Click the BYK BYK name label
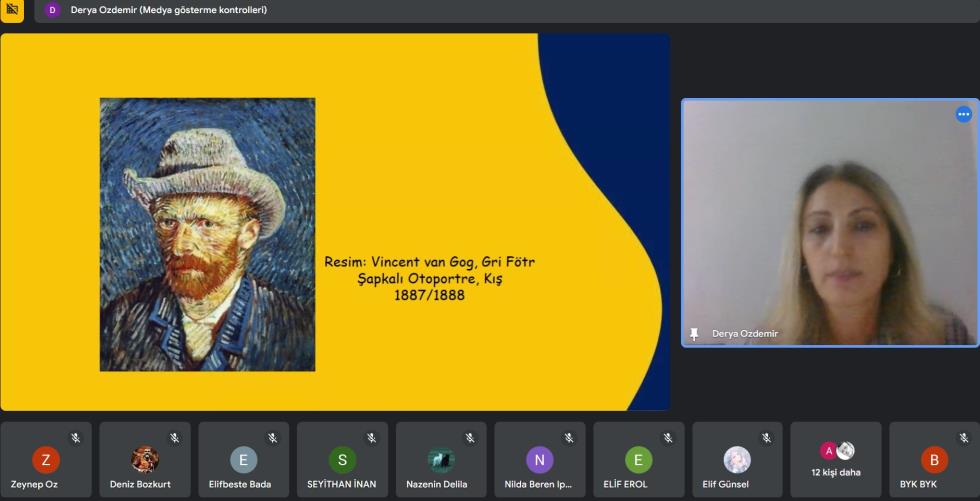980x501 pixels. click(x=918, y=484)
